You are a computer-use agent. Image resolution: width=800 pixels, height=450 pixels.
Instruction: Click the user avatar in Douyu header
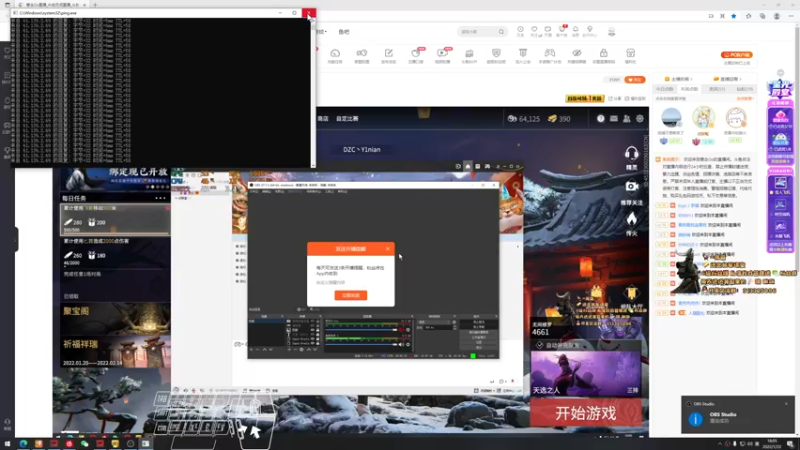click(x=611, y=32)
